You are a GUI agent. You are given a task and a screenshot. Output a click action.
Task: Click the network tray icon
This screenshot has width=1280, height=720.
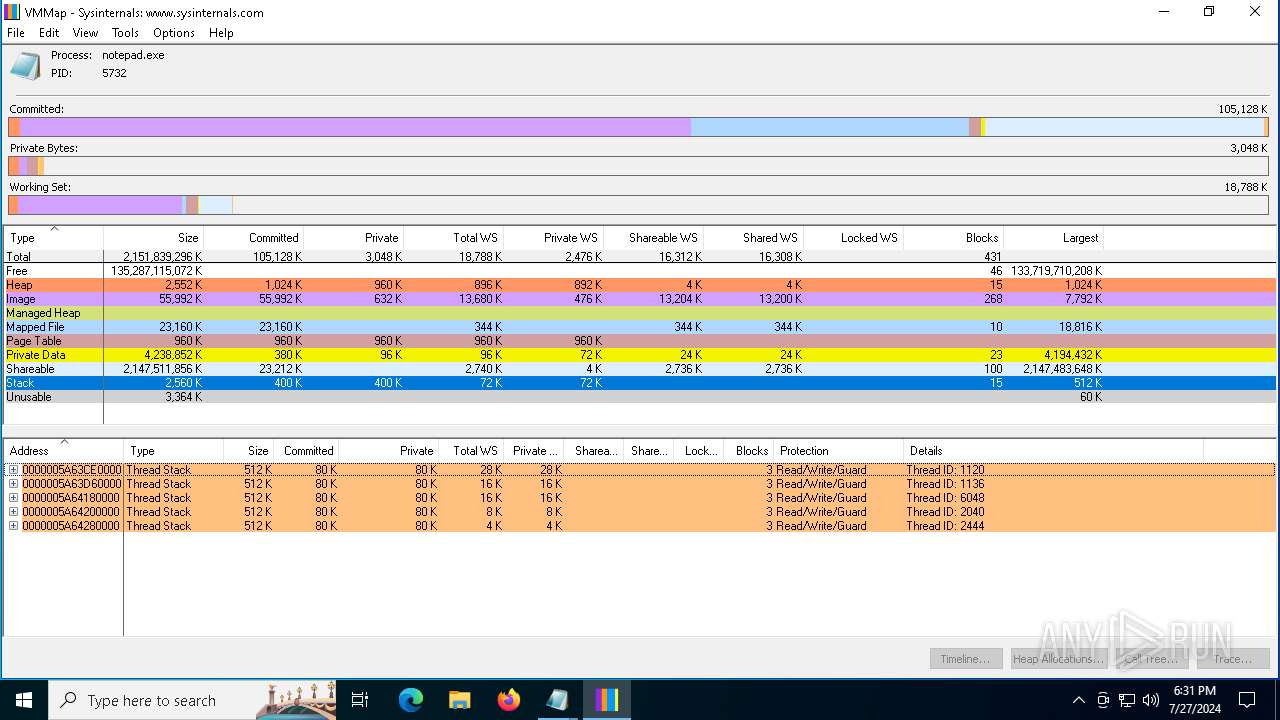(x=1127, y=700)
